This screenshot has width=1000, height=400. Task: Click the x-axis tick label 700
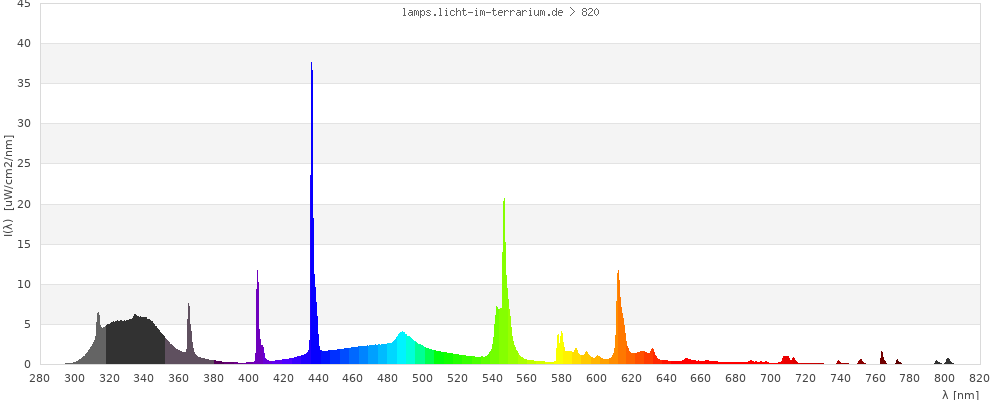click(770, 378)
